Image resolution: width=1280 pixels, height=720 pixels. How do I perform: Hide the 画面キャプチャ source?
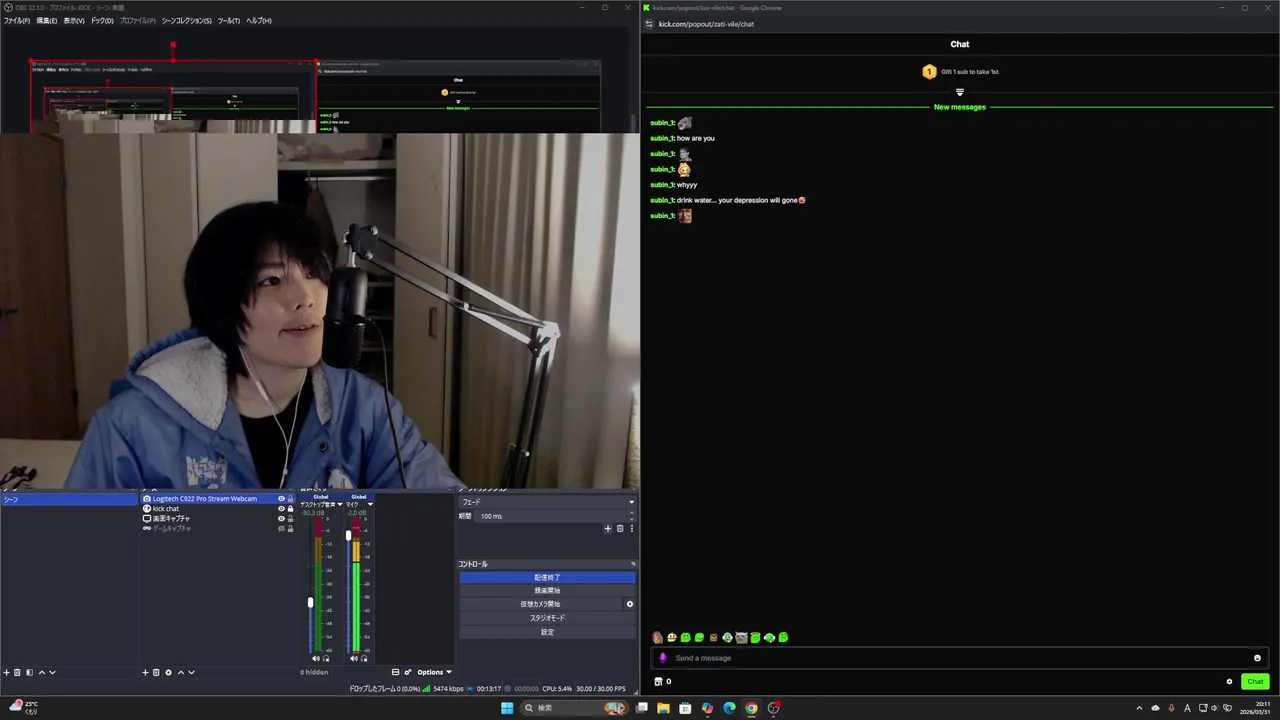pyautogui.click(x=281, y=518)
